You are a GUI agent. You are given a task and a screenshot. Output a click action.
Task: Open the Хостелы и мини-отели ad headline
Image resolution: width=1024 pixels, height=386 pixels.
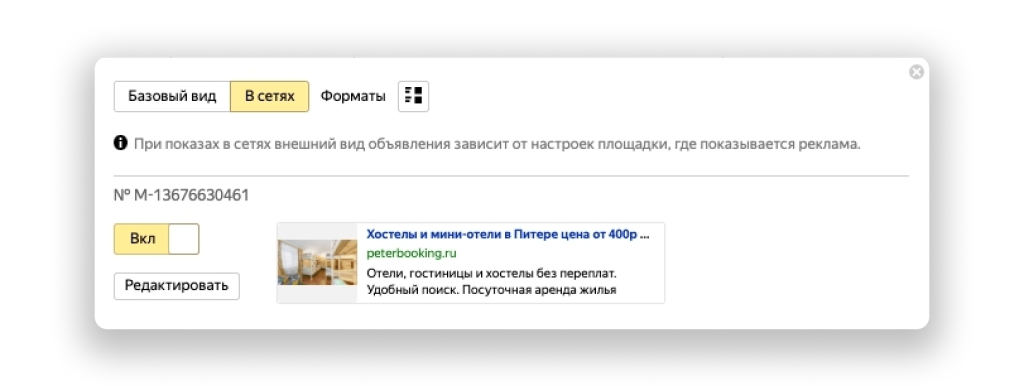click(507, 234)
